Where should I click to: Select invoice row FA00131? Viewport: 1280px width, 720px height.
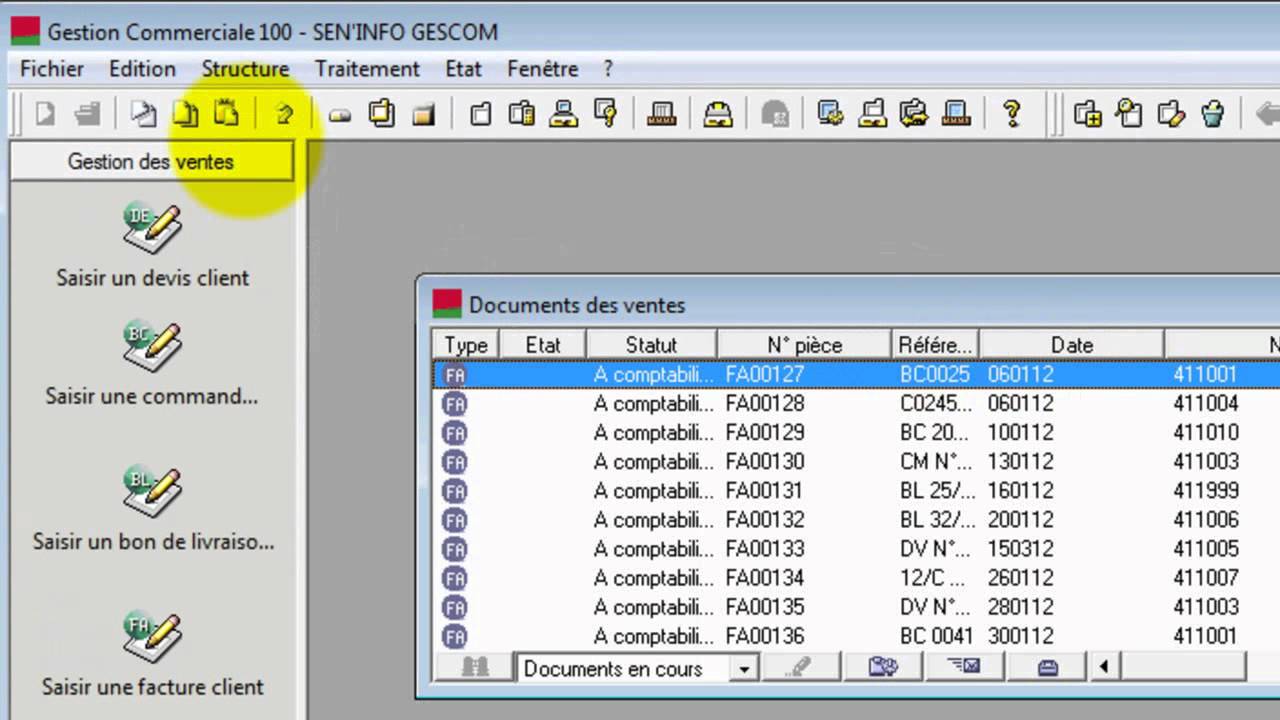coord(764,491)
